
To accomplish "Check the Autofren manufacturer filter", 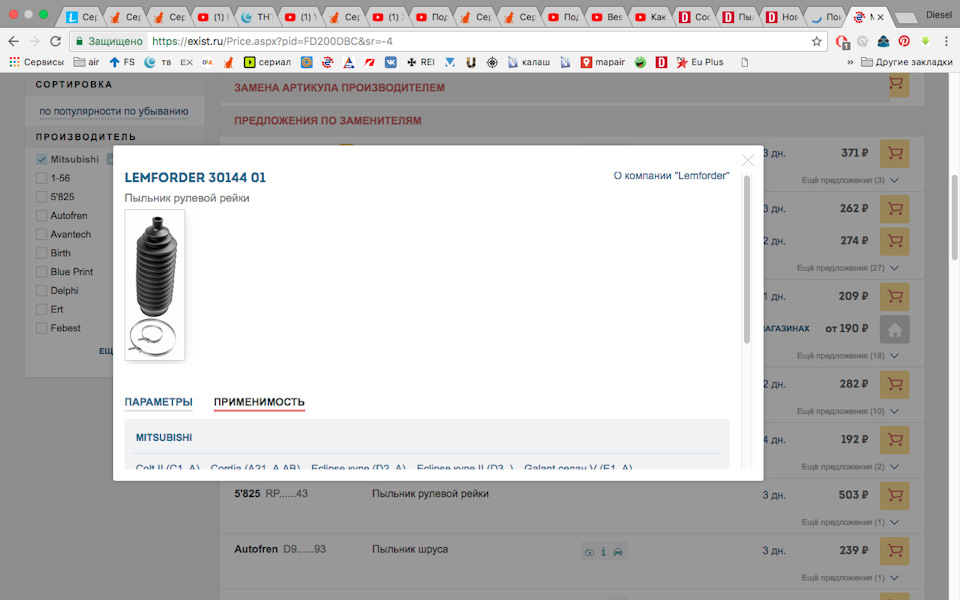I will tap(42, 216).
